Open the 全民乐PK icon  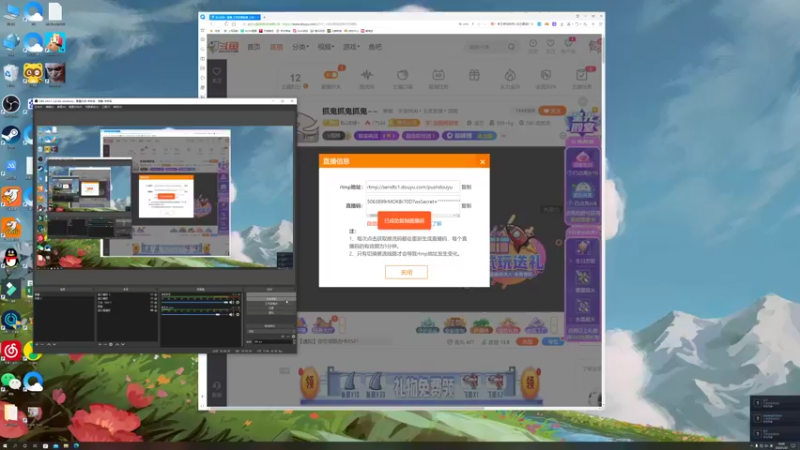pyautogui.click(x=545, y=76)
